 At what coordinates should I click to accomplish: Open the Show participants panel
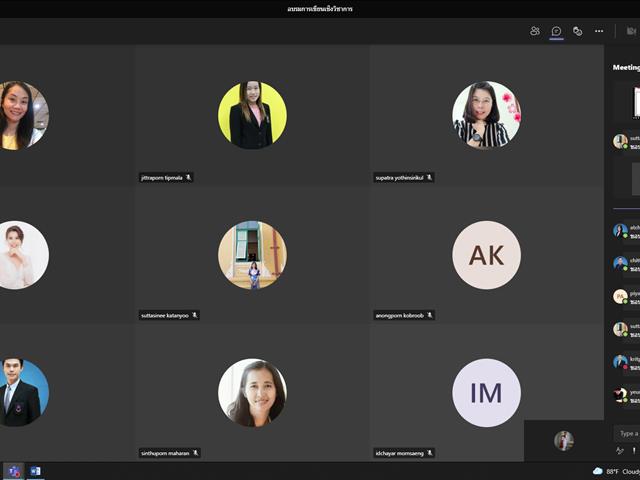[535, 31]
